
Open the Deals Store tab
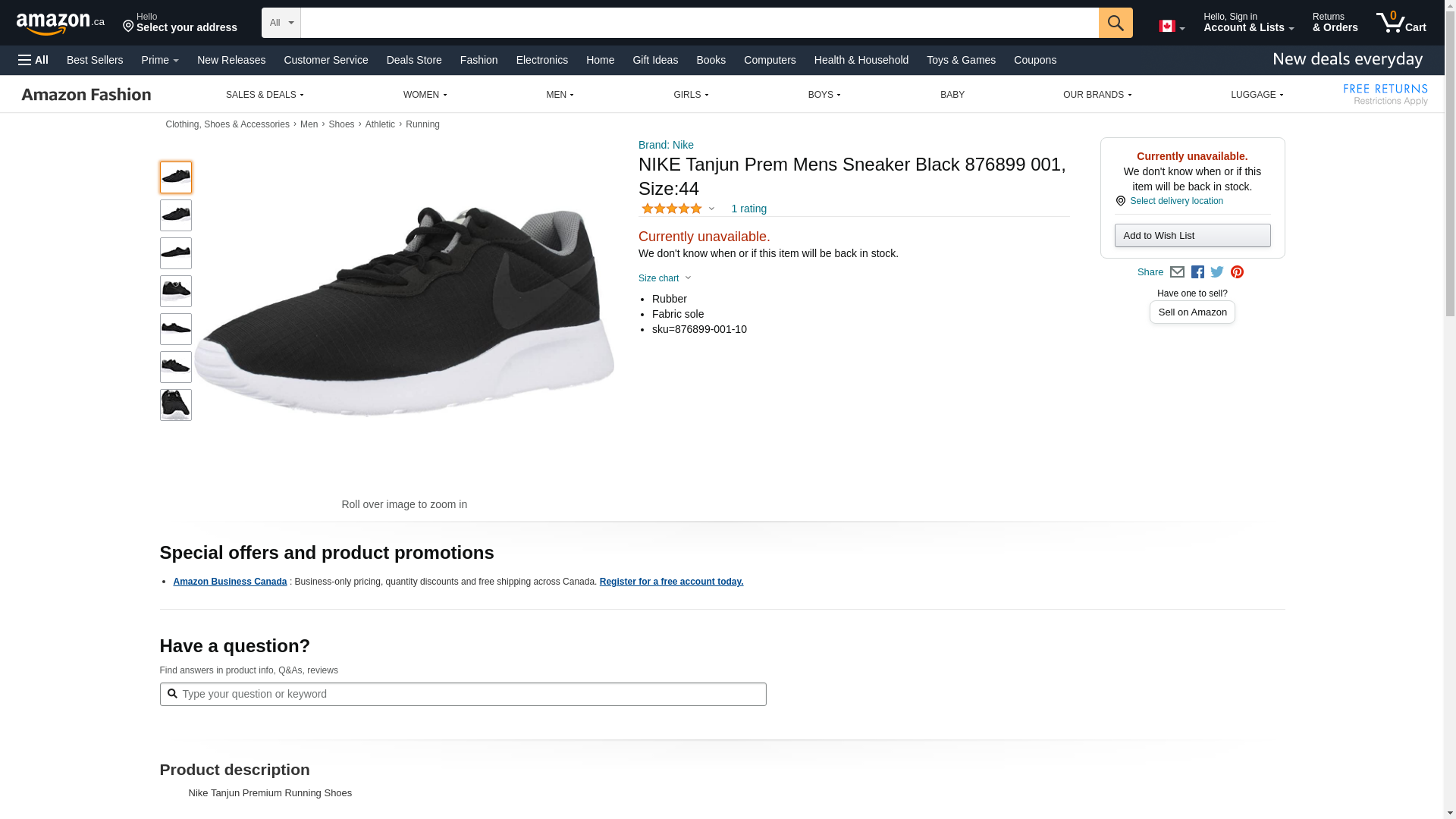413,60
